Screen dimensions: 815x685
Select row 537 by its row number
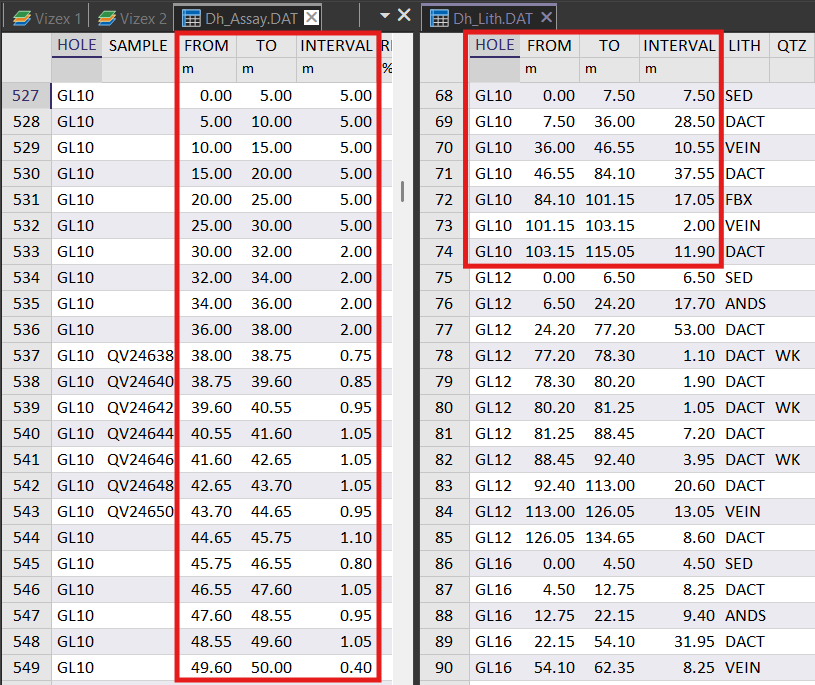(x=25, y=355)
